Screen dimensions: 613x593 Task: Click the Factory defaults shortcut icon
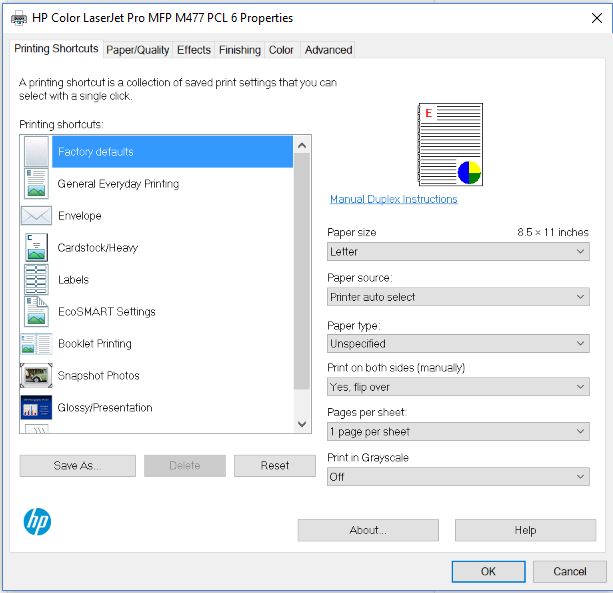pos(36,152)
